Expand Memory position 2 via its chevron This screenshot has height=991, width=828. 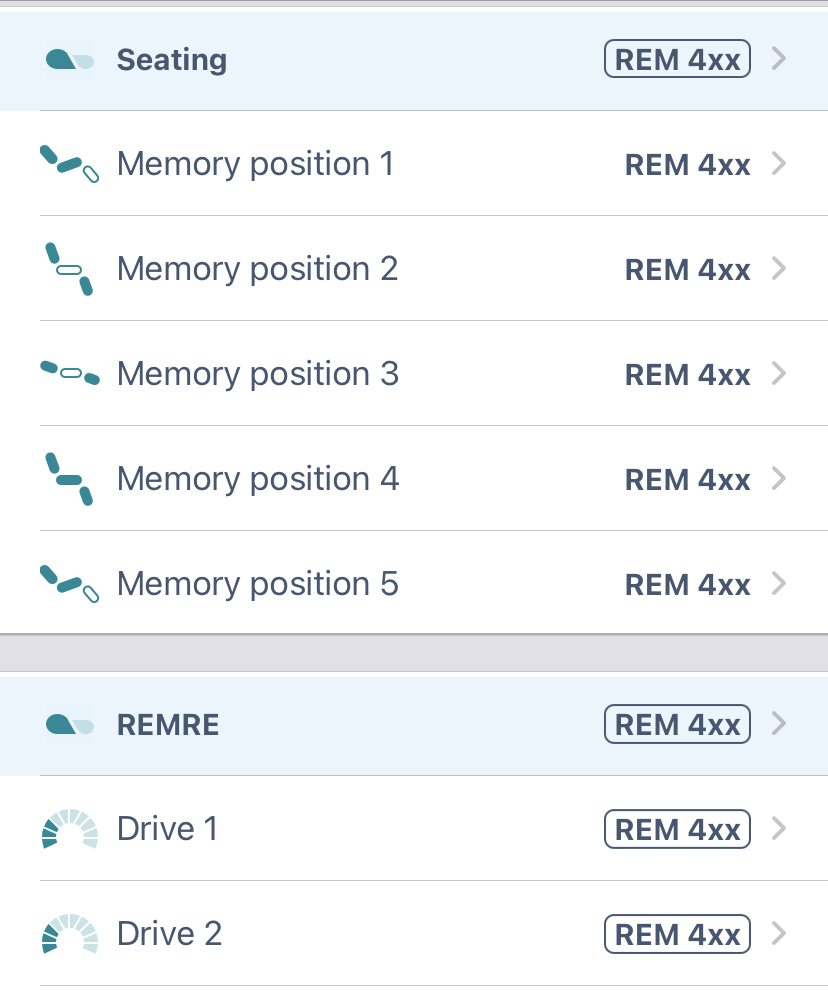778,268
